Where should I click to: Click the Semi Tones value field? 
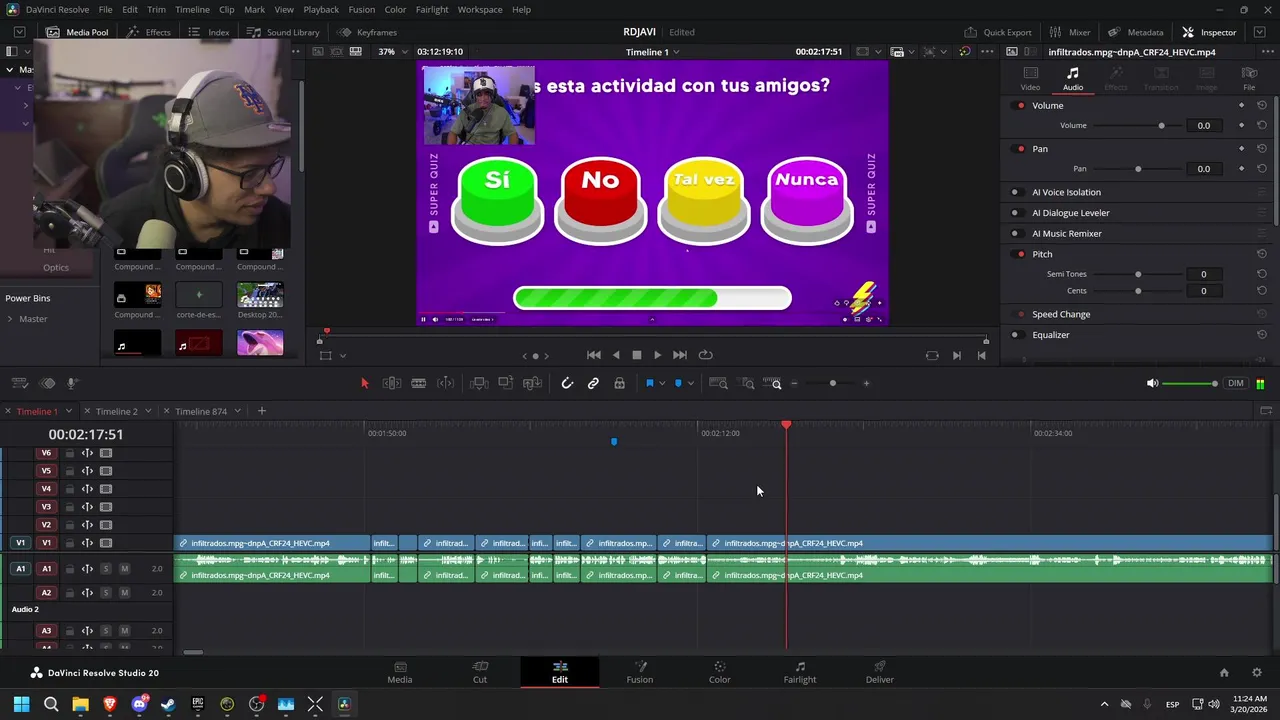(x=1203, y=274)
